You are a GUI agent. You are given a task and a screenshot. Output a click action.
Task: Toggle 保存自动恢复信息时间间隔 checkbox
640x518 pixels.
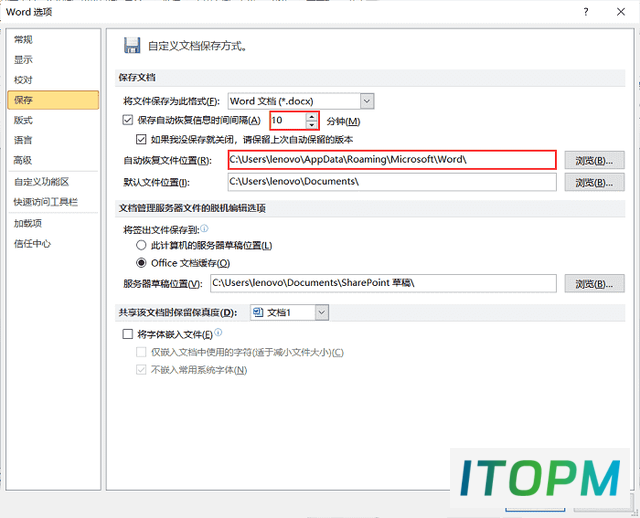128,120
